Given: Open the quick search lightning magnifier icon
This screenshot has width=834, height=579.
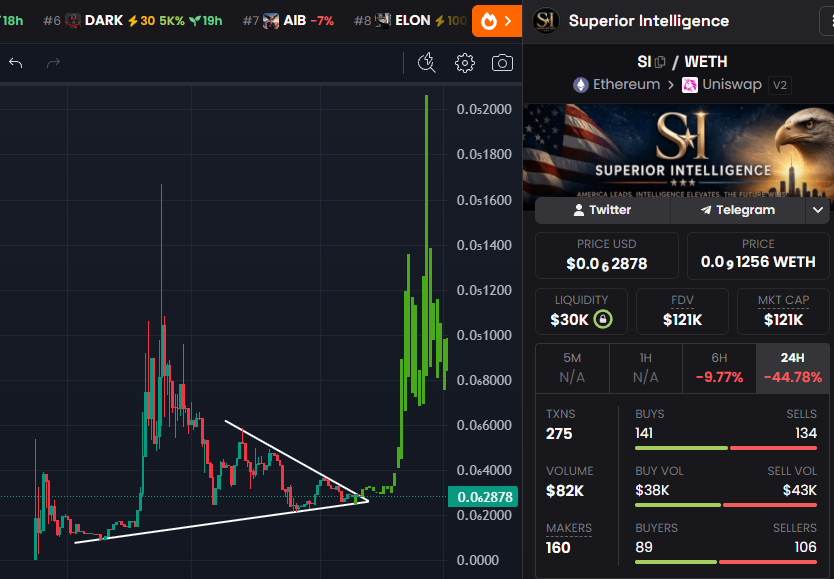Looking at the screenshot, I should 427,63.
